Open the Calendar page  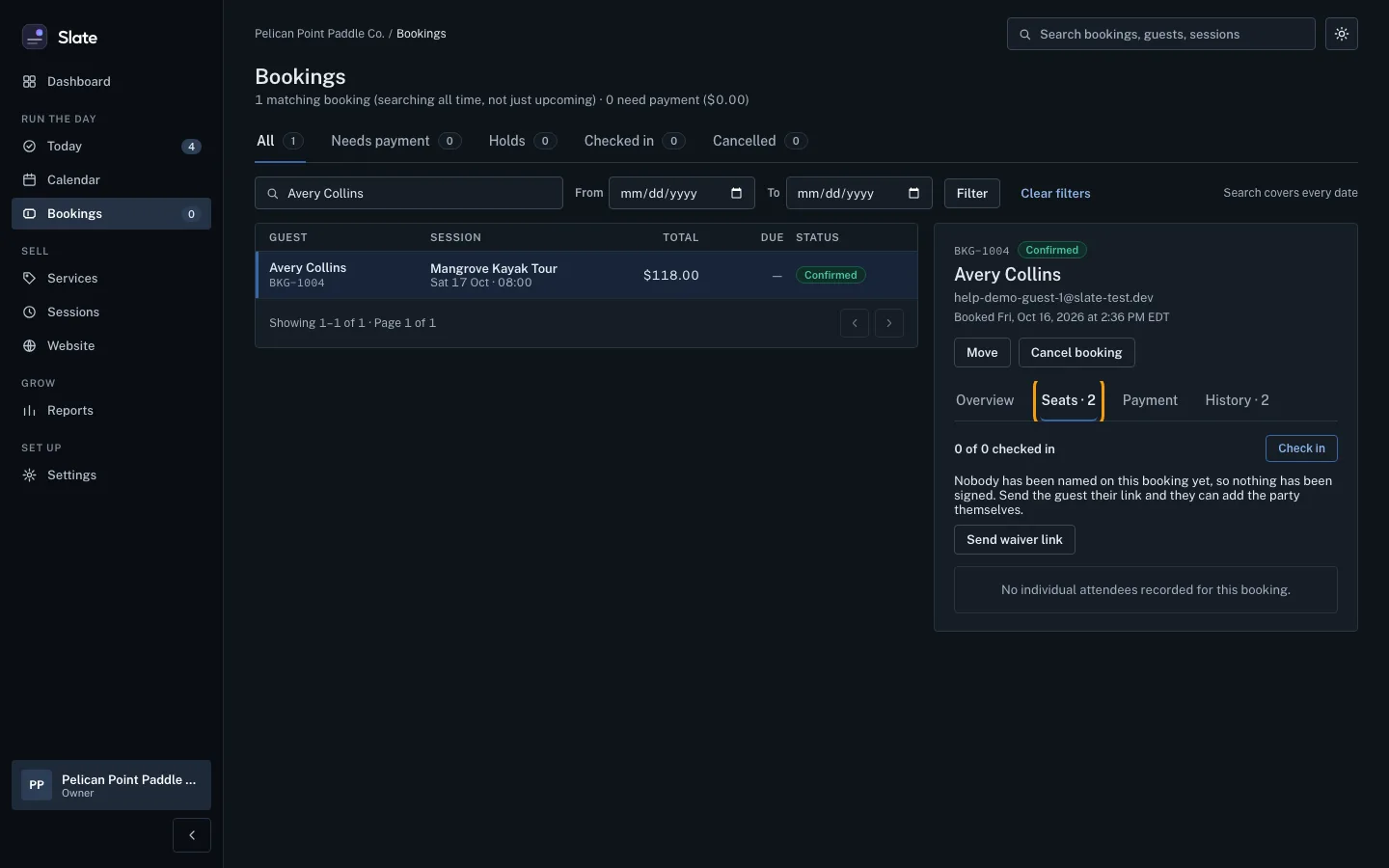point(111,180)
